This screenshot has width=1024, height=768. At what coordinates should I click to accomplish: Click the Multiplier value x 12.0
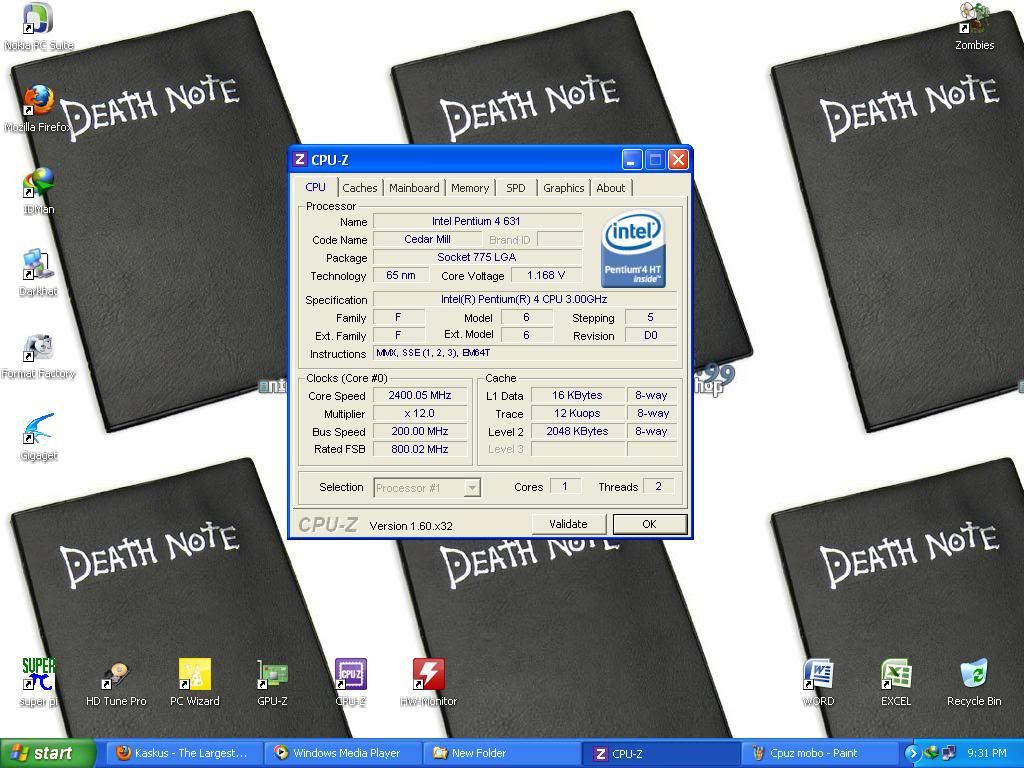point(420,413)
